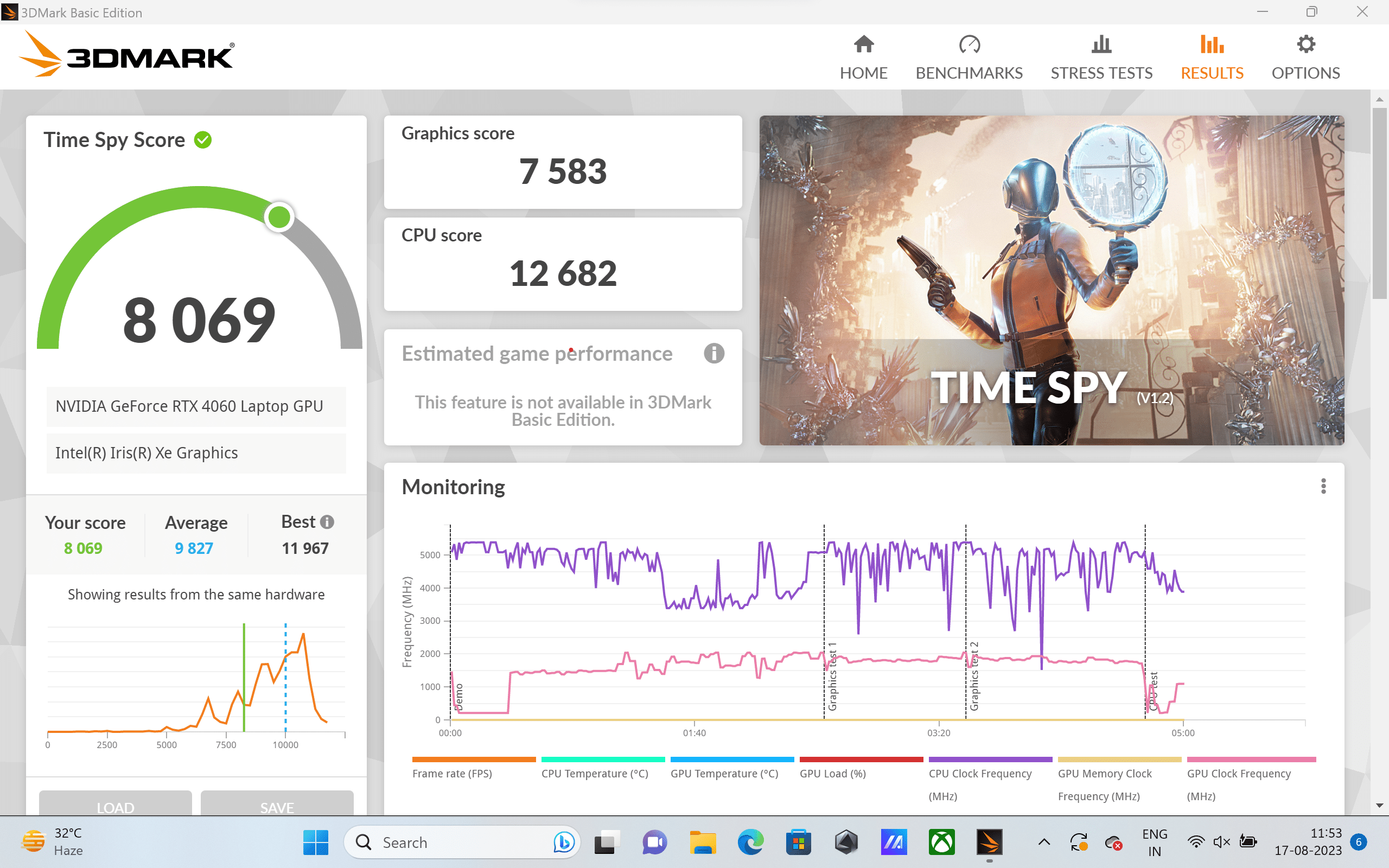
Task: Open Wi-Fi network settings in the tray
Action: pos(1196,842)
